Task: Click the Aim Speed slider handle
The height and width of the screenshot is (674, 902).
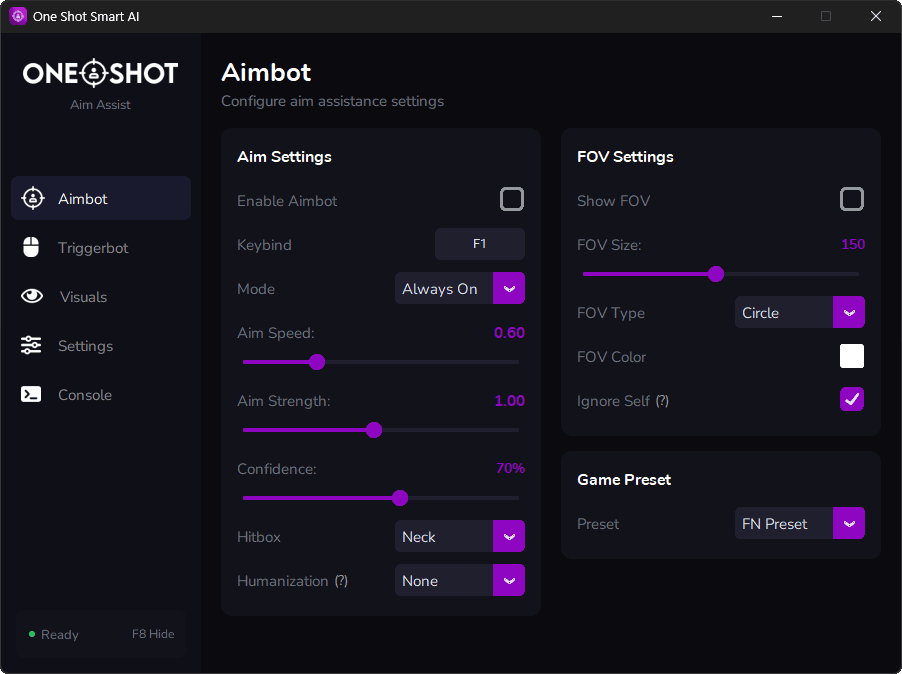Action: pyautogui.click(x=317, y=362)
